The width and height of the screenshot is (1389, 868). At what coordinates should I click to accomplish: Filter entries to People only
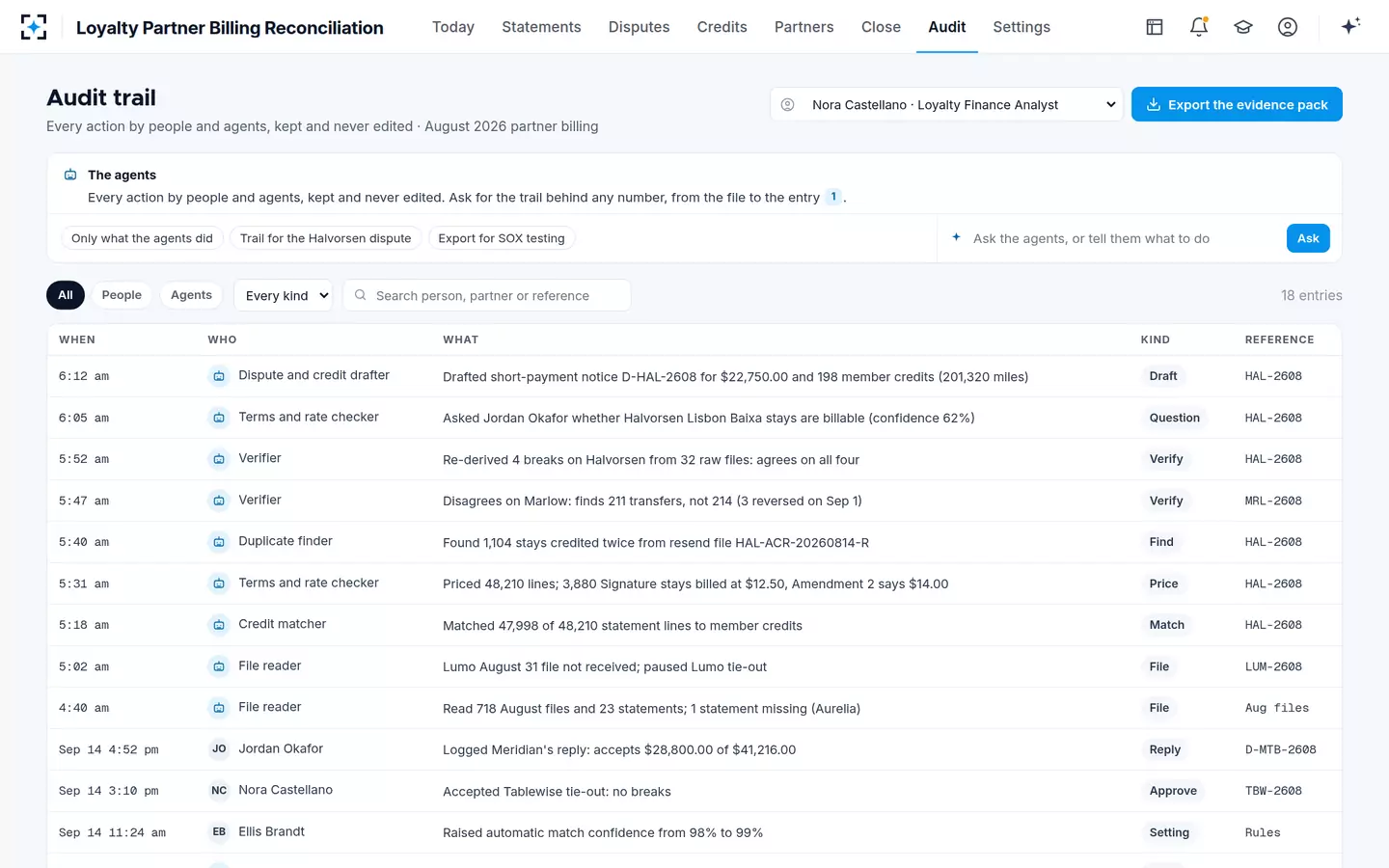tap(122, 295)
